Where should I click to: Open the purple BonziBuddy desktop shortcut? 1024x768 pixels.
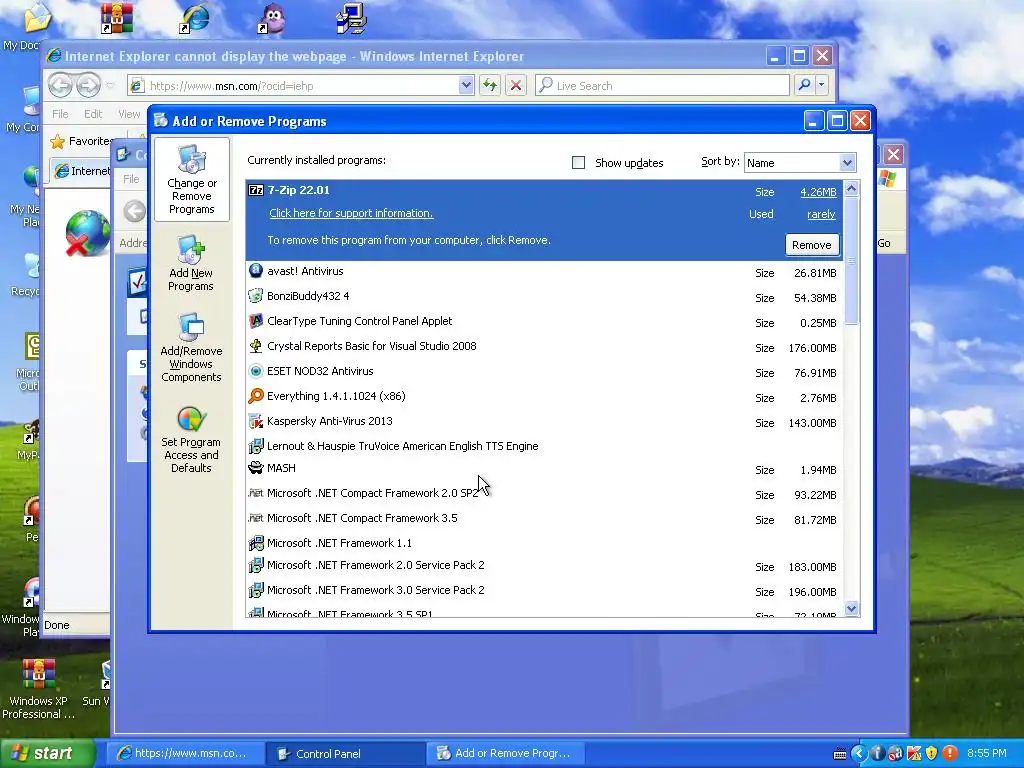273,18
